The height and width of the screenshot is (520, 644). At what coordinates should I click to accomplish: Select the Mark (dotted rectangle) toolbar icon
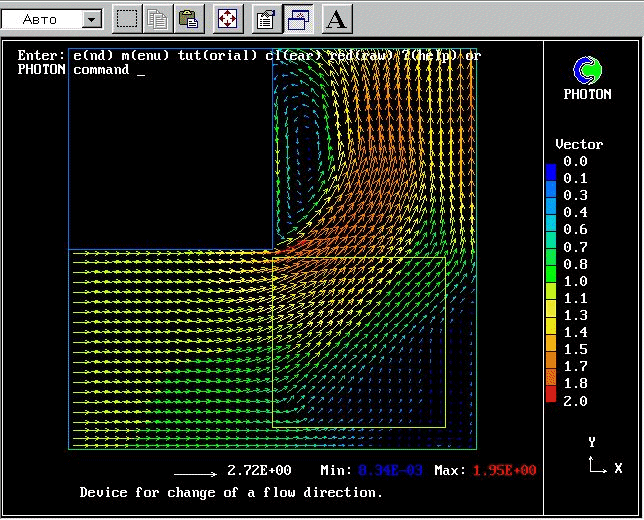point(127,19)
